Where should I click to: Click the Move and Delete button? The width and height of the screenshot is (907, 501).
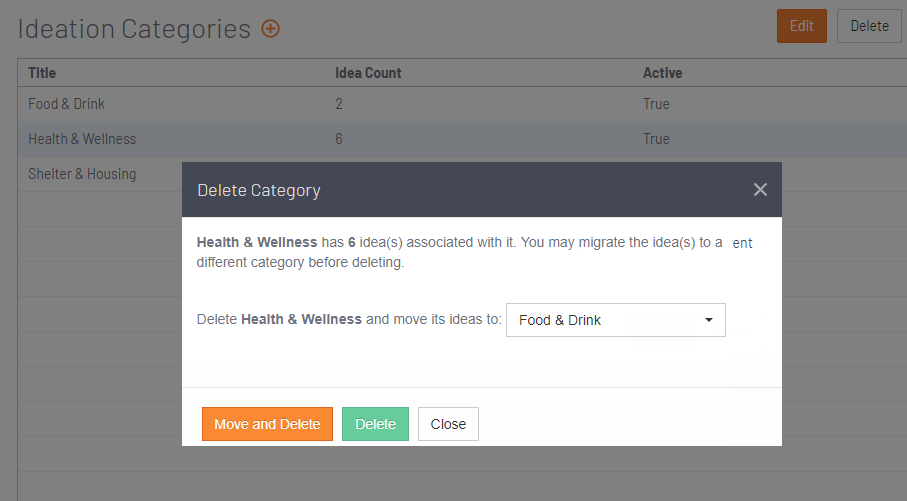click(x=267, y=424)
